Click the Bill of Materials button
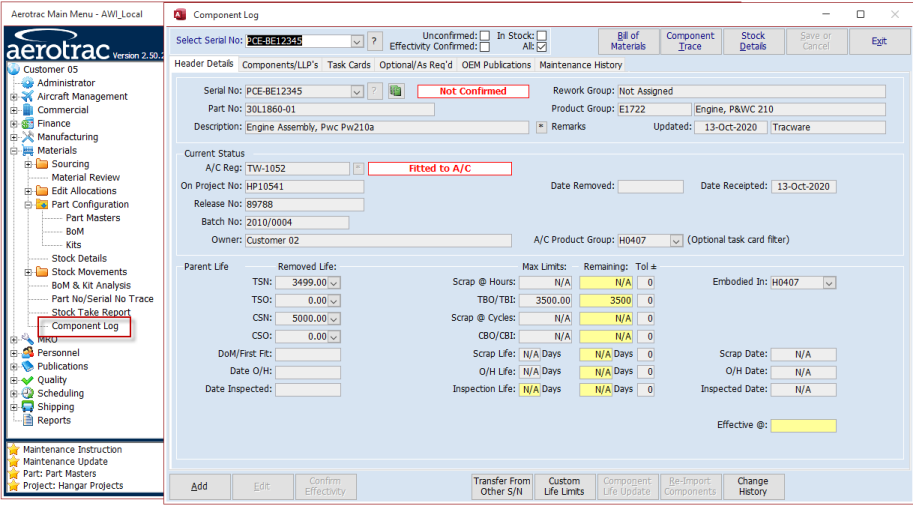Image resolution: width=913 pixels, height=505 pixels. coord(628,41)
